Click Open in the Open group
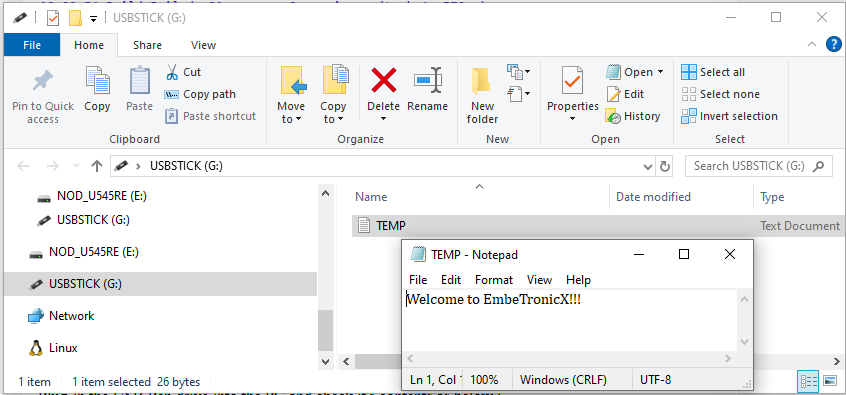Image resolution: width=846 pixels, height=395 pixels. 629,72
